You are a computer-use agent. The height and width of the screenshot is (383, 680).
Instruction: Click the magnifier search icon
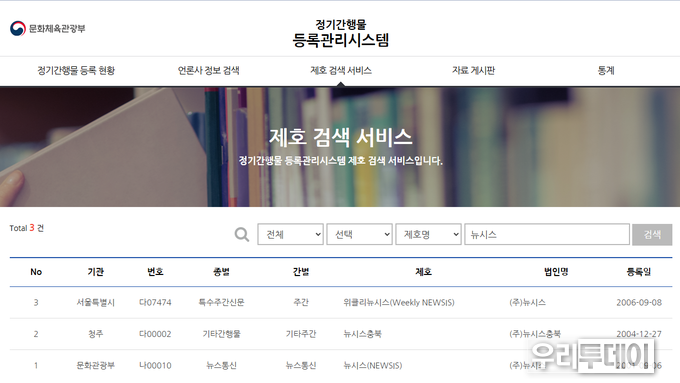(x=242, y=235)
